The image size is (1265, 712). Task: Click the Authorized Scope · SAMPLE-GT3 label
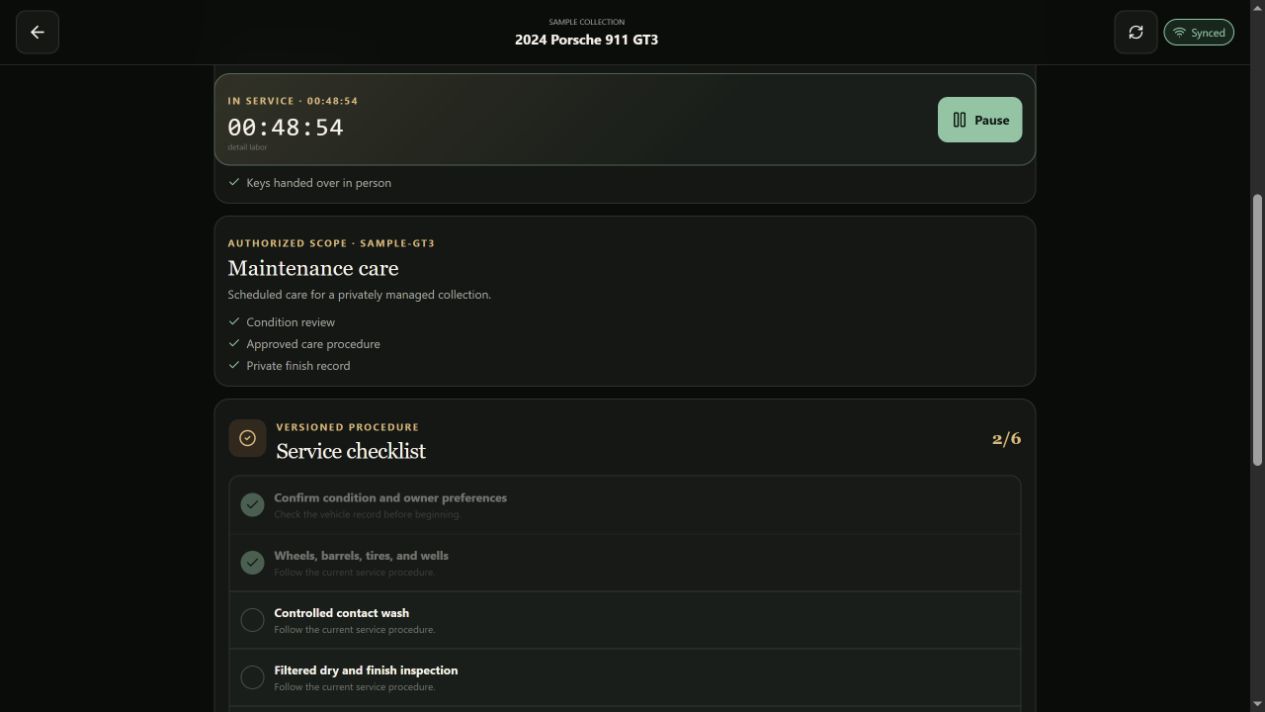coord(331,243)
